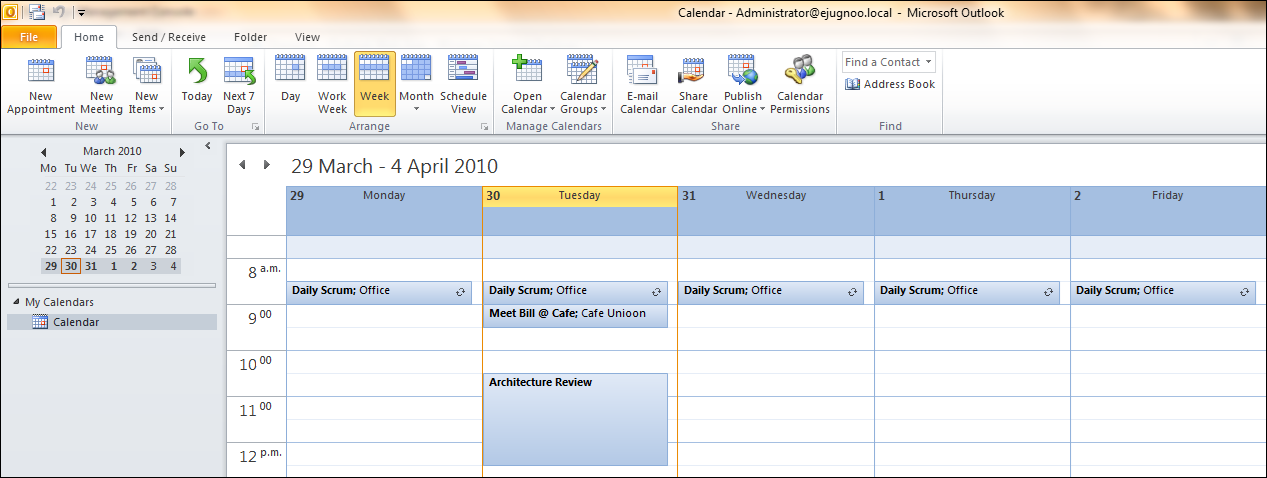Collapse the navigation pane

[207, 146]
